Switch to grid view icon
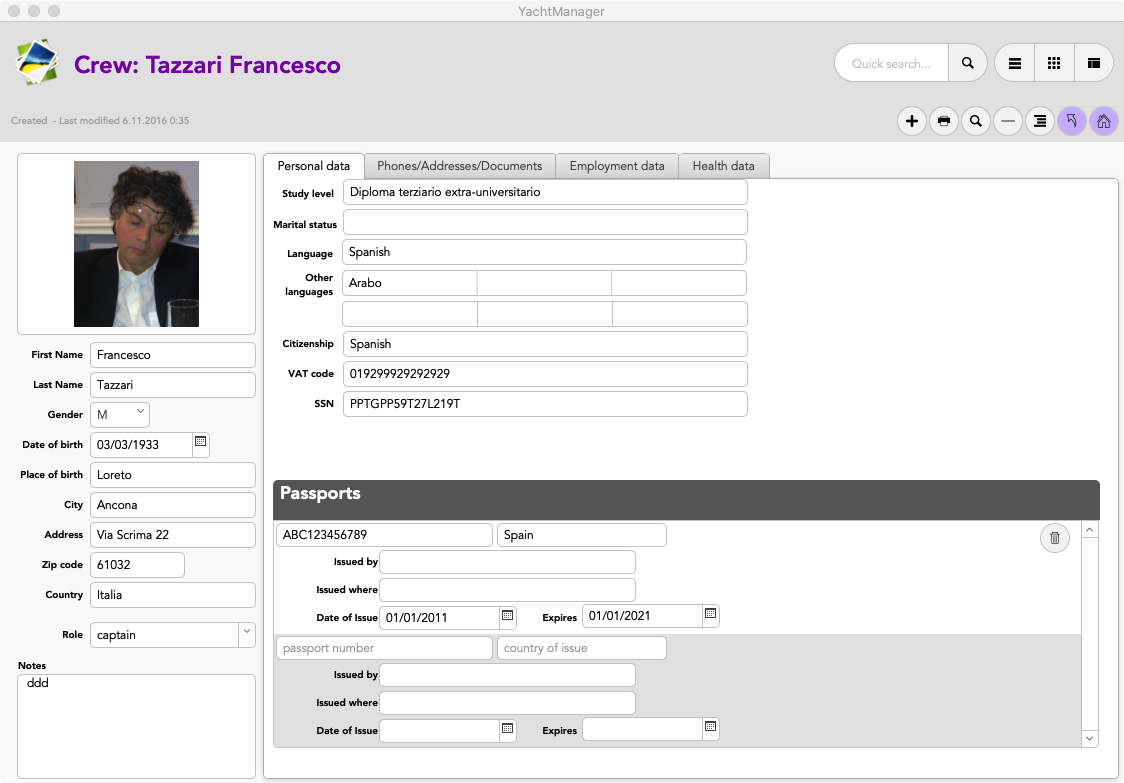Image resolution: width=1124 pixels, height=783 pixels. coord(1054,63)
